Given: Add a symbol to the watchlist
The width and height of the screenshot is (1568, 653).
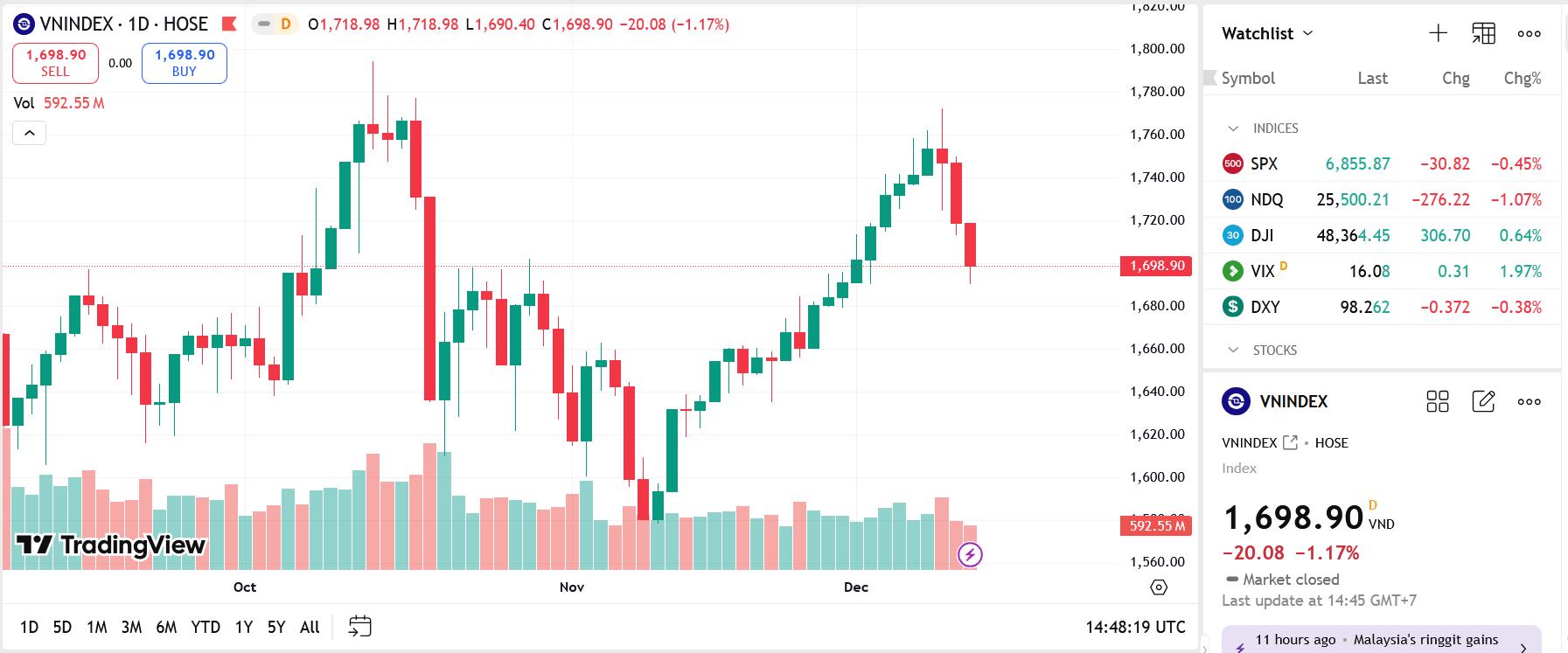Looking at the screenshot, I should [x=1438, y=33].
